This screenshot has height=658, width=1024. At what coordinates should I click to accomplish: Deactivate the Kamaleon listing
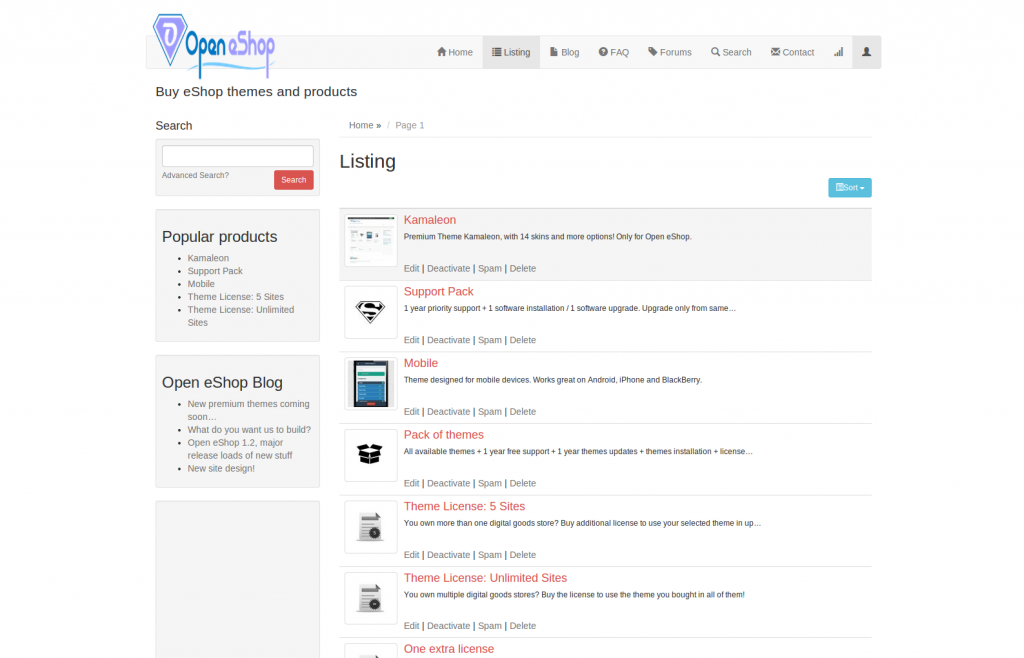click(x=449, y=268)
